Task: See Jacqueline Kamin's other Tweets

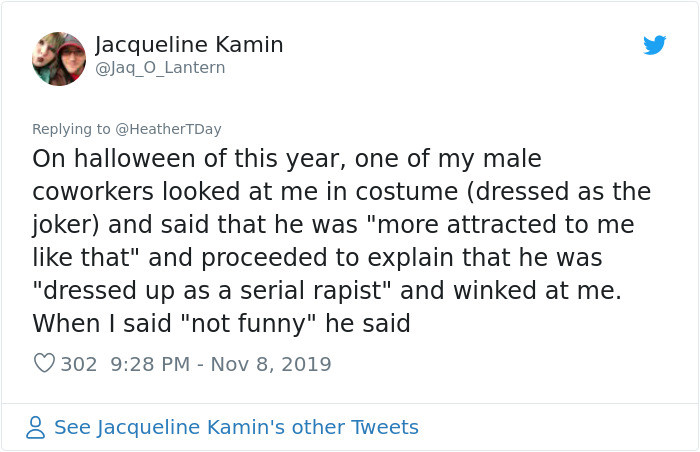Action: click(236, 427)
